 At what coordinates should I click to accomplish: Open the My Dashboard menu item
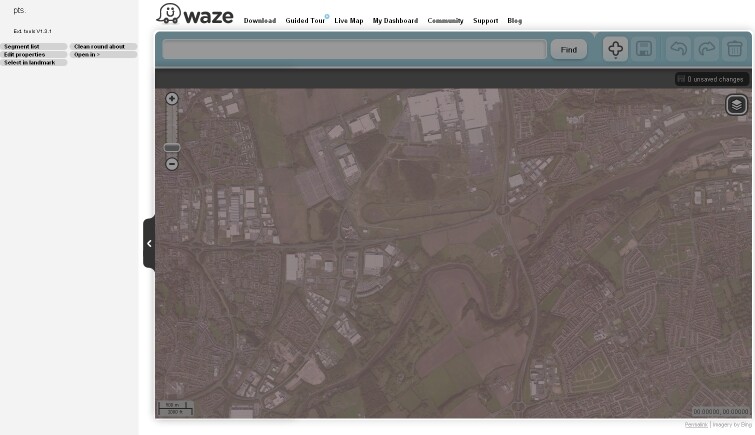(395, 21)
